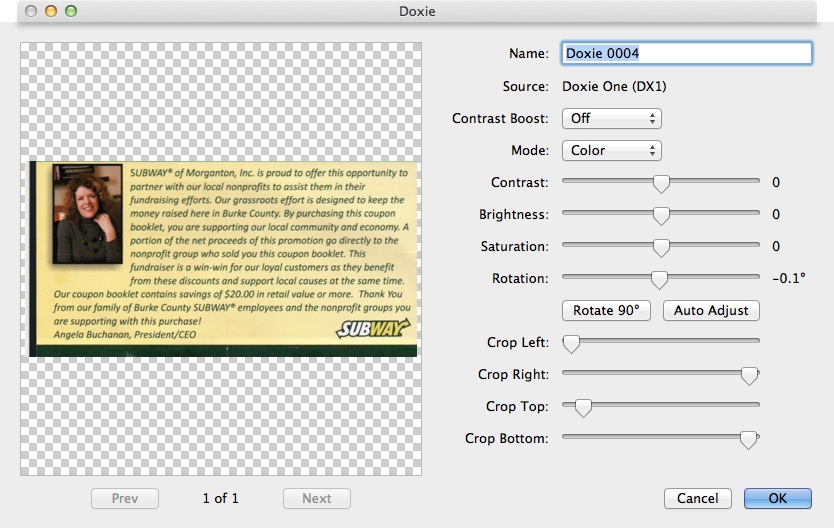Click the Saturation value 0
The width and height of the screenshot is (834, 528).
776,246
